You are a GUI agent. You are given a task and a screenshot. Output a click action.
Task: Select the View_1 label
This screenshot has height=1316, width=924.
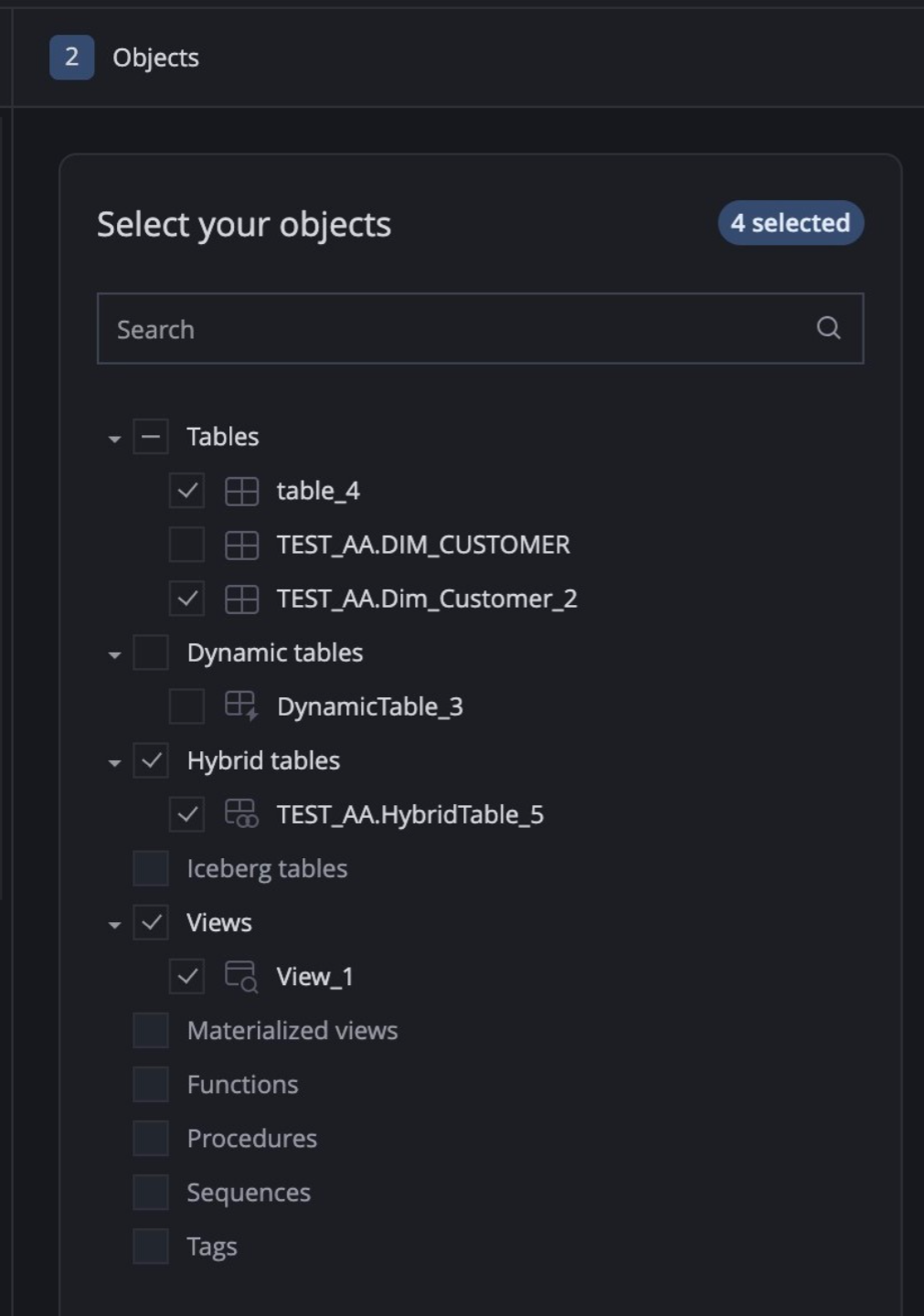(x=314, y=976)
